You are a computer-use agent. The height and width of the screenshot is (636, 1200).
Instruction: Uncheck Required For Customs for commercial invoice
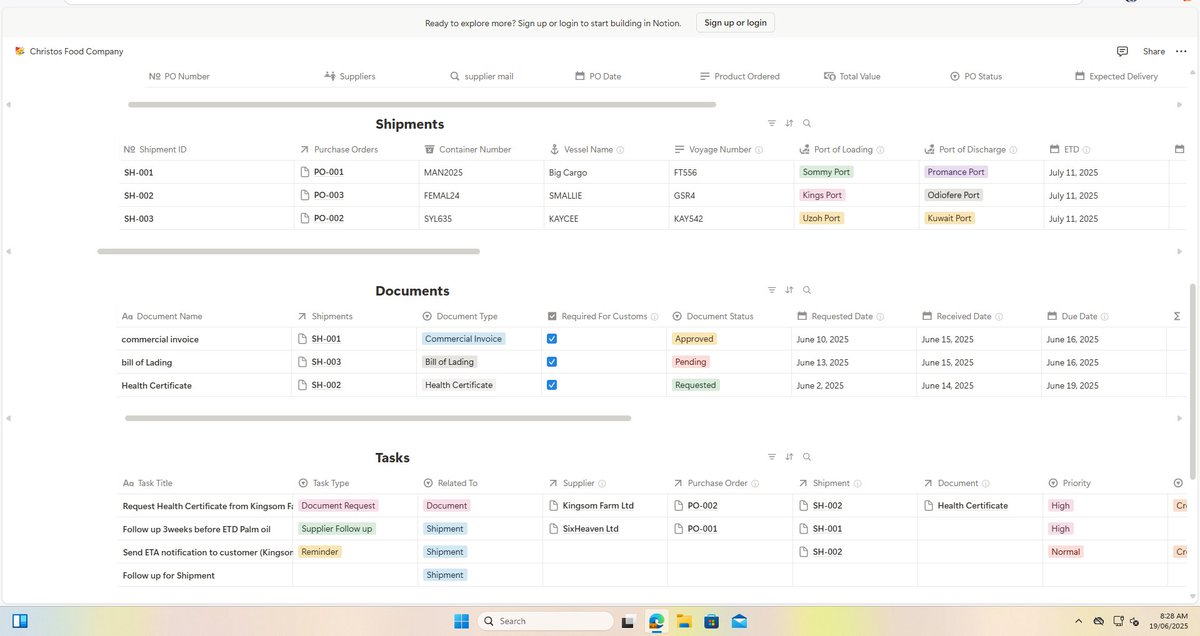pos(552,339)
